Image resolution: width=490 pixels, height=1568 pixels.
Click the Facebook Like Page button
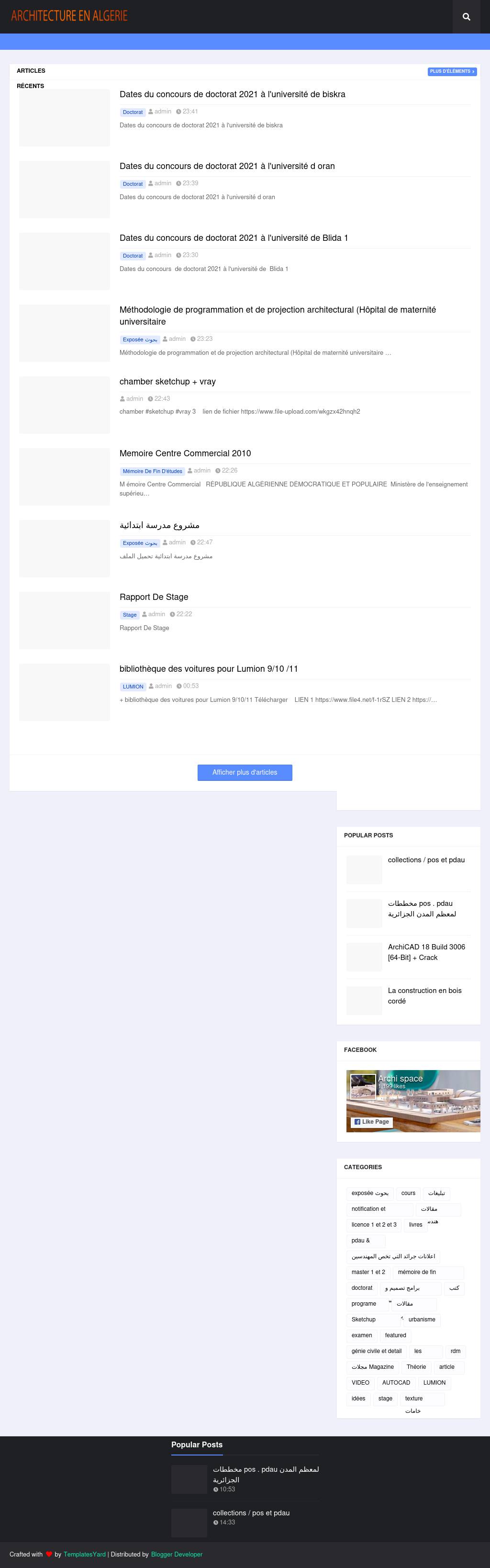pos(371,1122)
